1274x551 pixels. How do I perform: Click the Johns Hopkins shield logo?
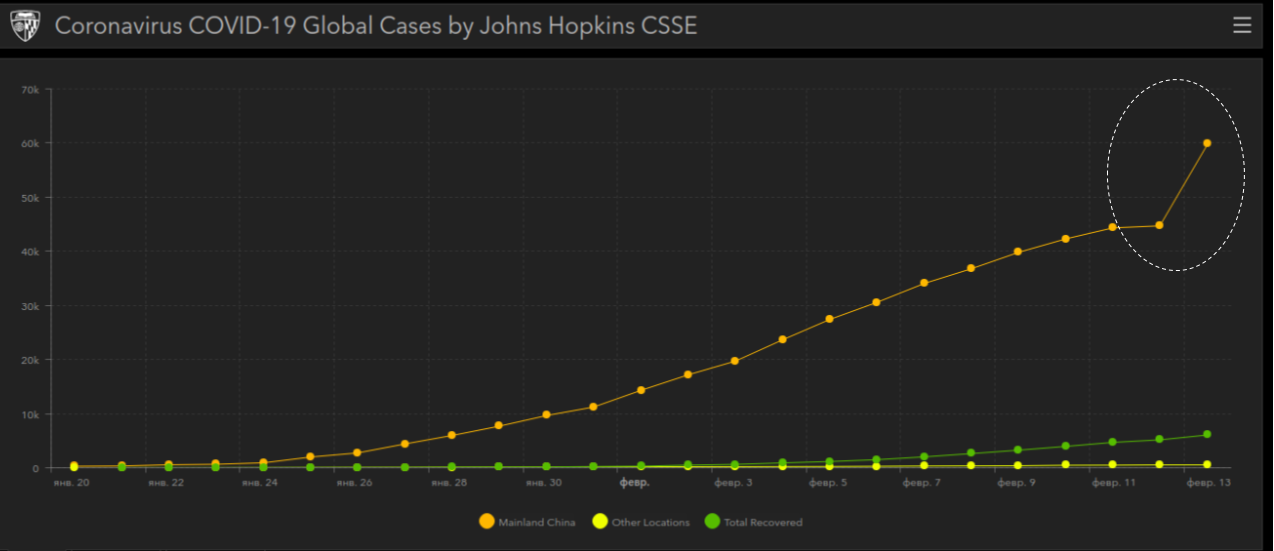click(25, 26)
